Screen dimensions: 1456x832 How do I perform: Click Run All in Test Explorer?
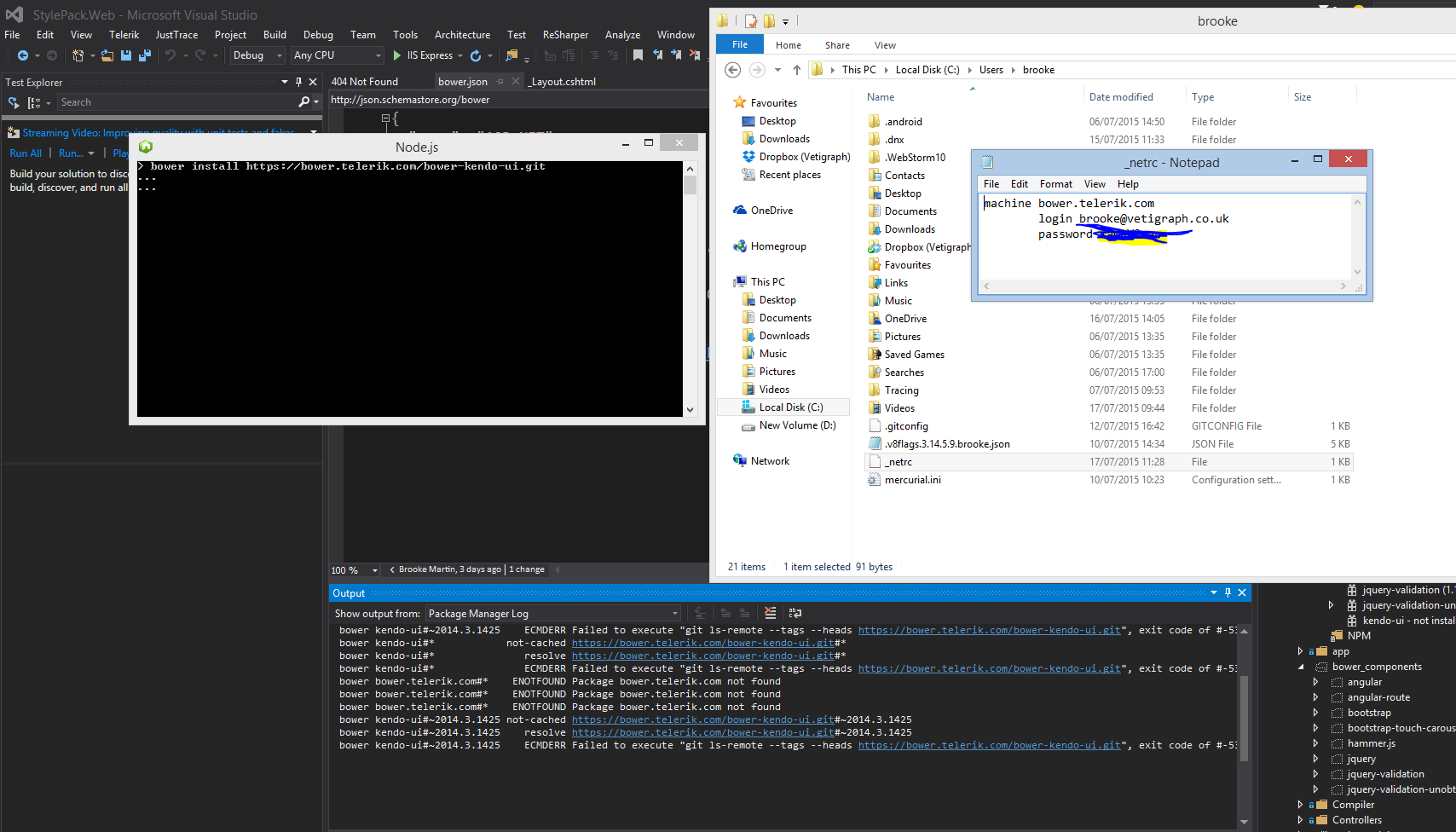coord(26,153)
